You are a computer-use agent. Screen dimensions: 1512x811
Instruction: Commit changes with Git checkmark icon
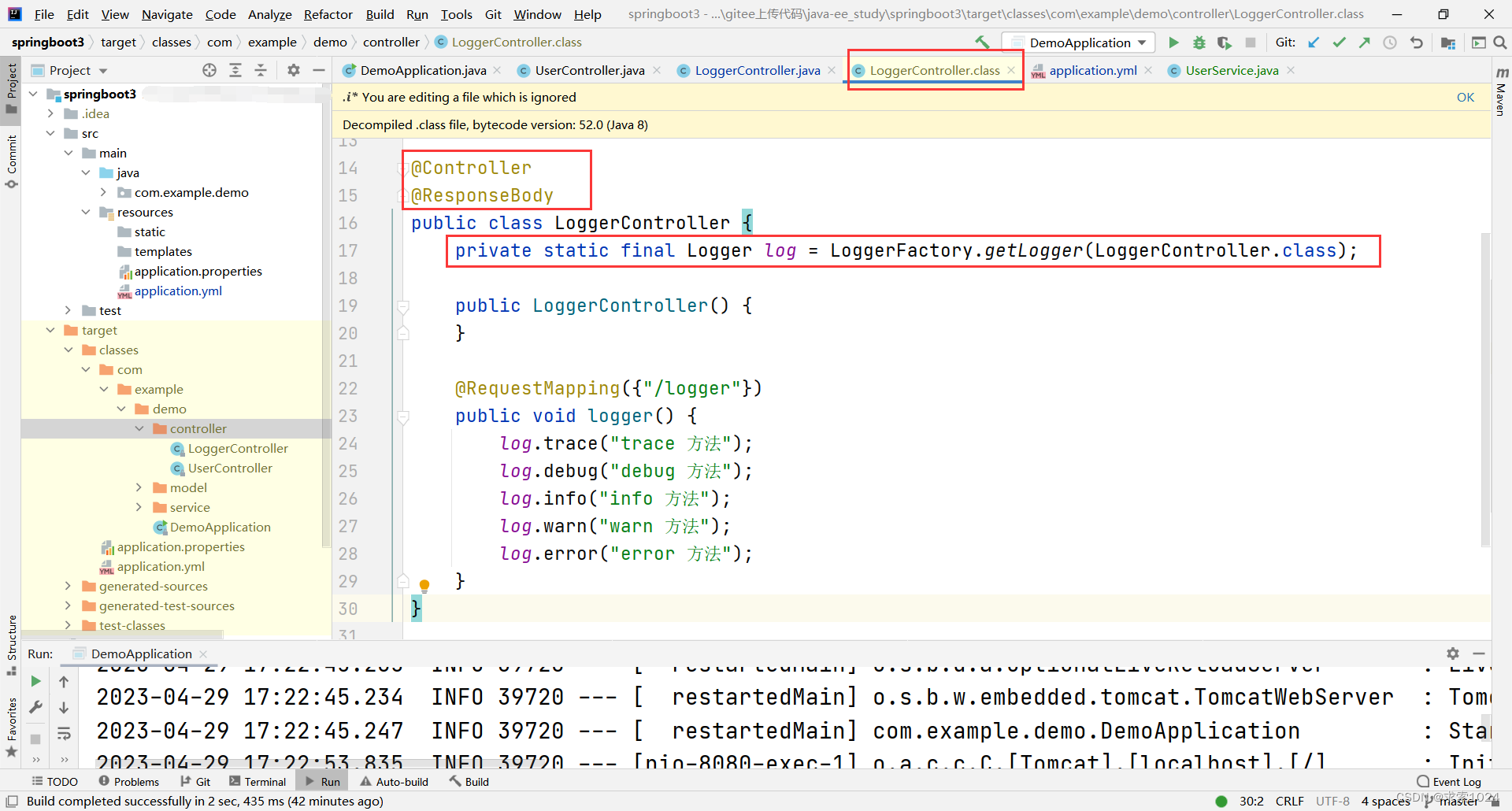(1339, 43)
